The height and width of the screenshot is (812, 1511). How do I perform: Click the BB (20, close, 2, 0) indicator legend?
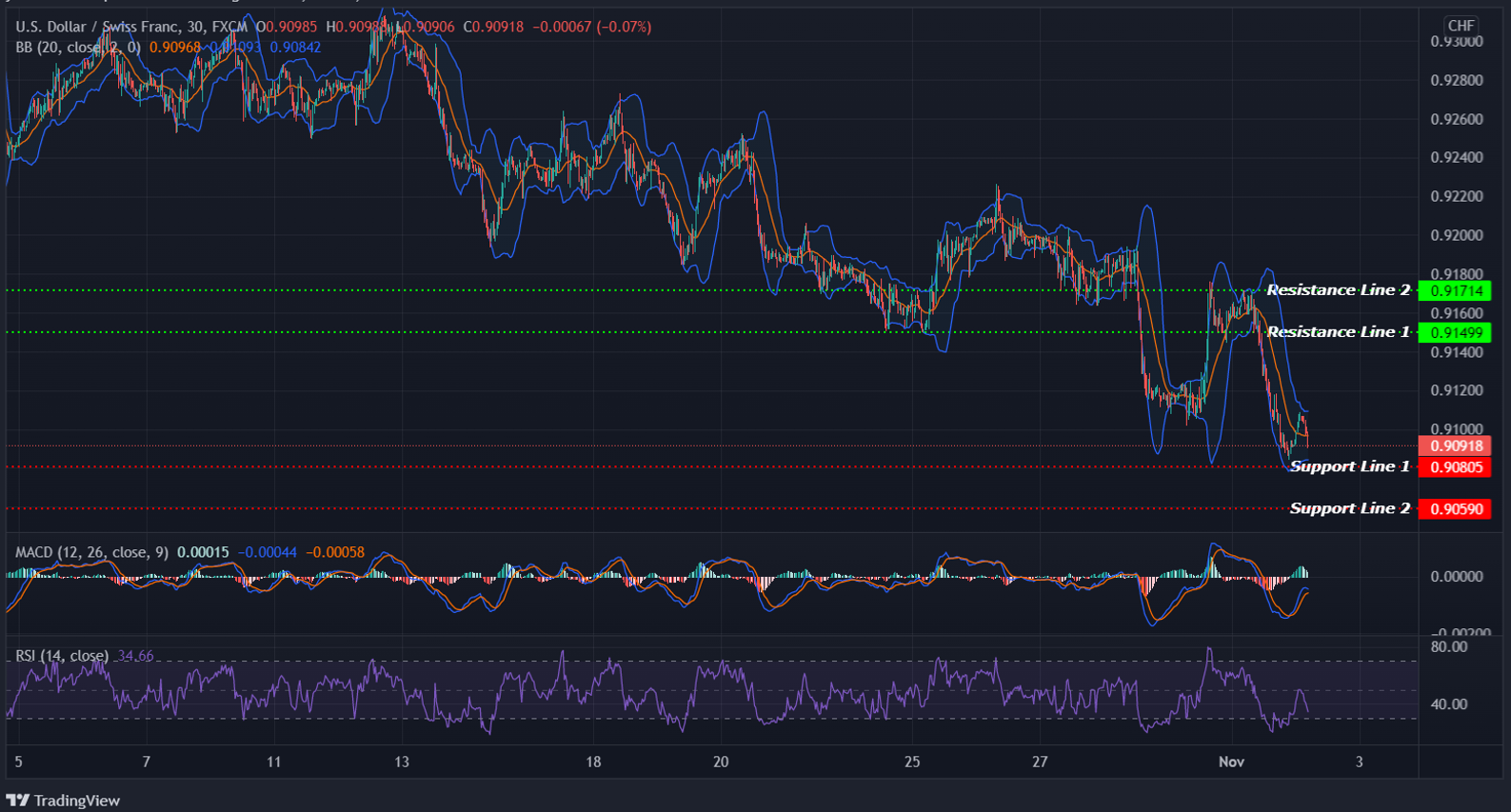pos(78,47)
